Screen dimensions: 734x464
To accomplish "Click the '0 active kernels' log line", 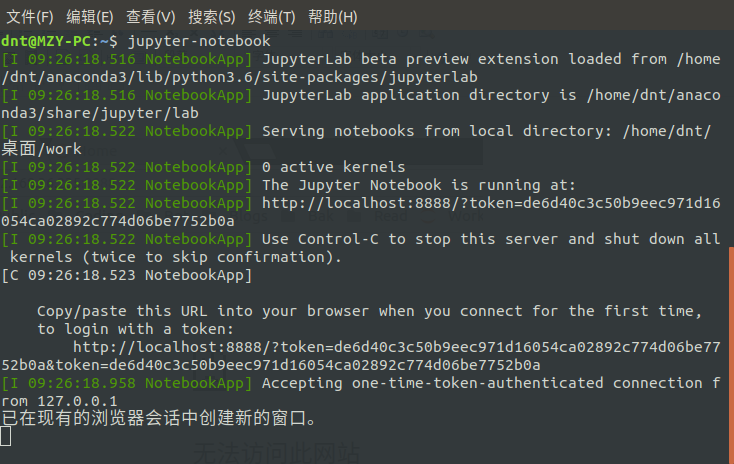I will [333, 167].
